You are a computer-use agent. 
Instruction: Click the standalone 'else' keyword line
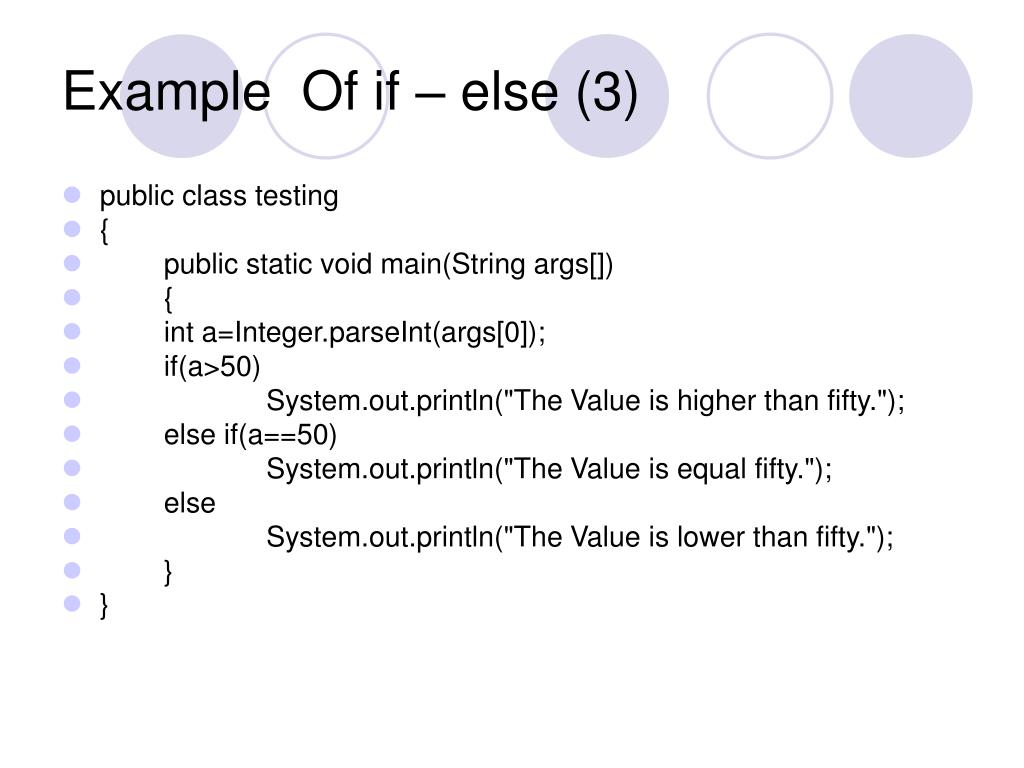[x=189, y=504]
